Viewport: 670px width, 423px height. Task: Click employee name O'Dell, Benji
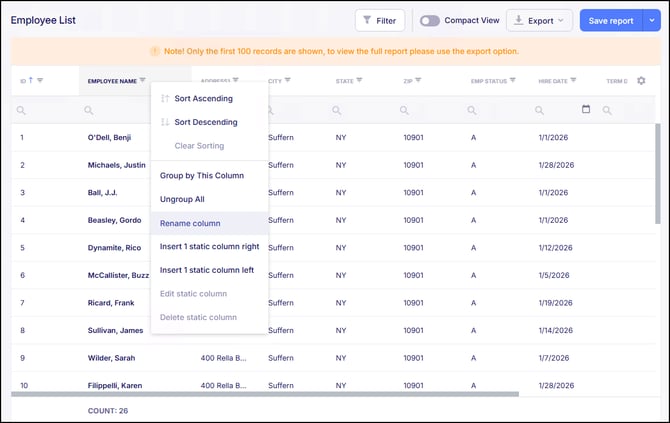(109, 138)
